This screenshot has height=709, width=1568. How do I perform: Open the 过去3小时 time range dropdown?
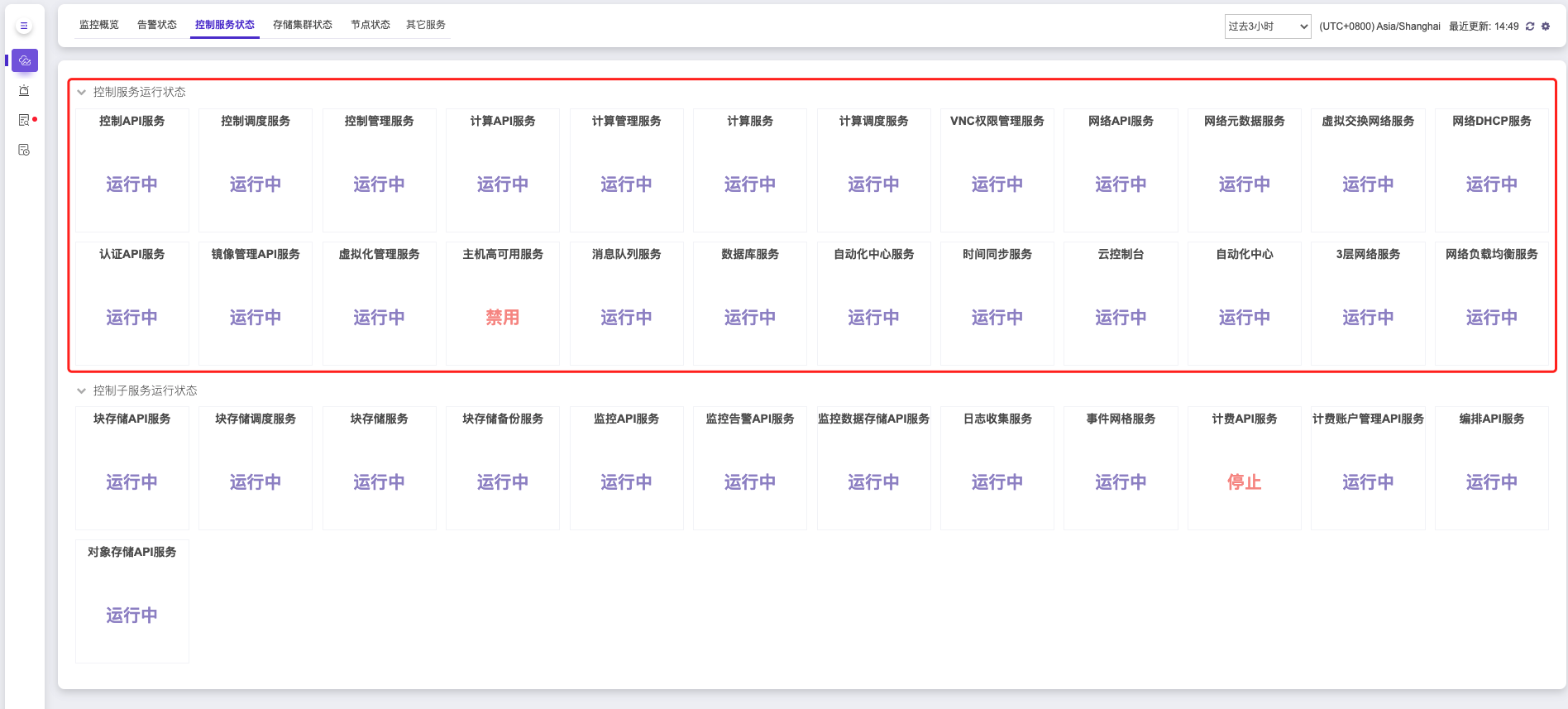click(1267, 26)
